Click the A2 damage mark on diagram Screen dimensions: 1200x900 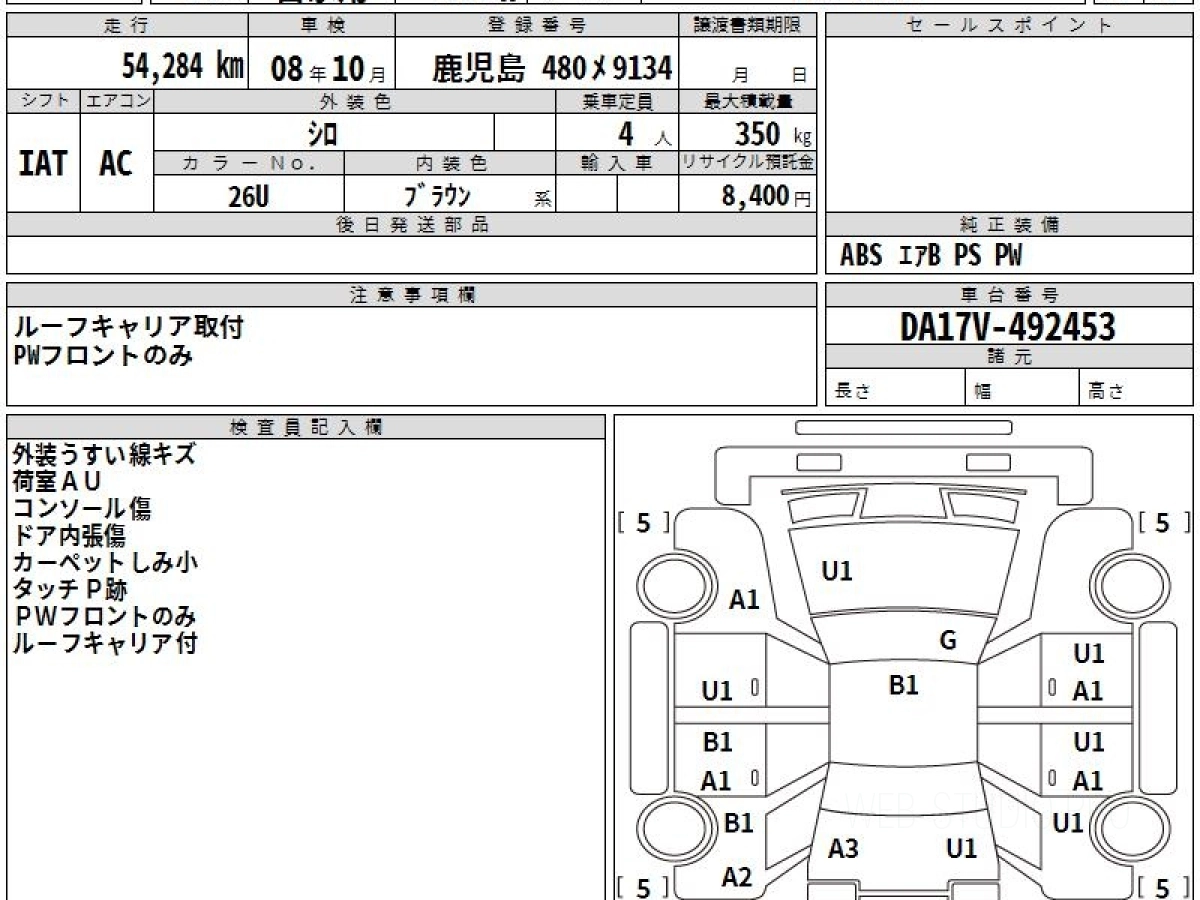[737, 878]
